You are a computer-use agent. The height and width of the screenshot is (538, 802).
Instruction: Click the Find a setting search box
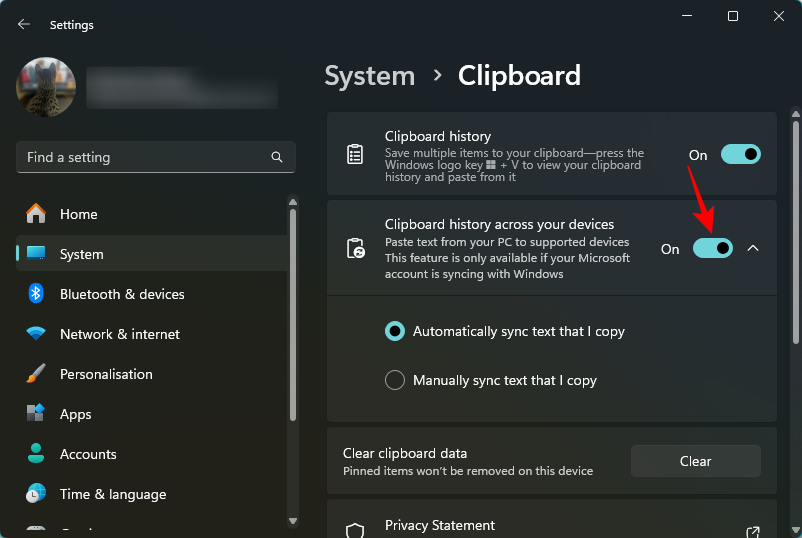tap(155, 157)
